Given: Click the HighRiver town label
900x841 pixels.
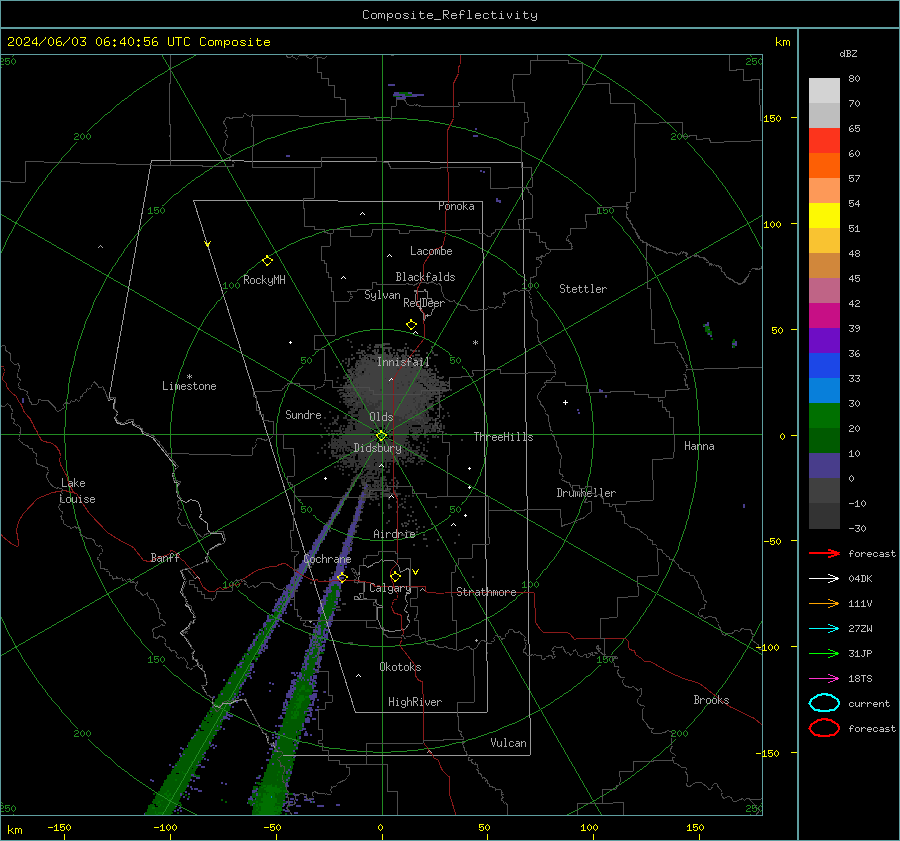Looking at the screenshot, I should 415,702.
